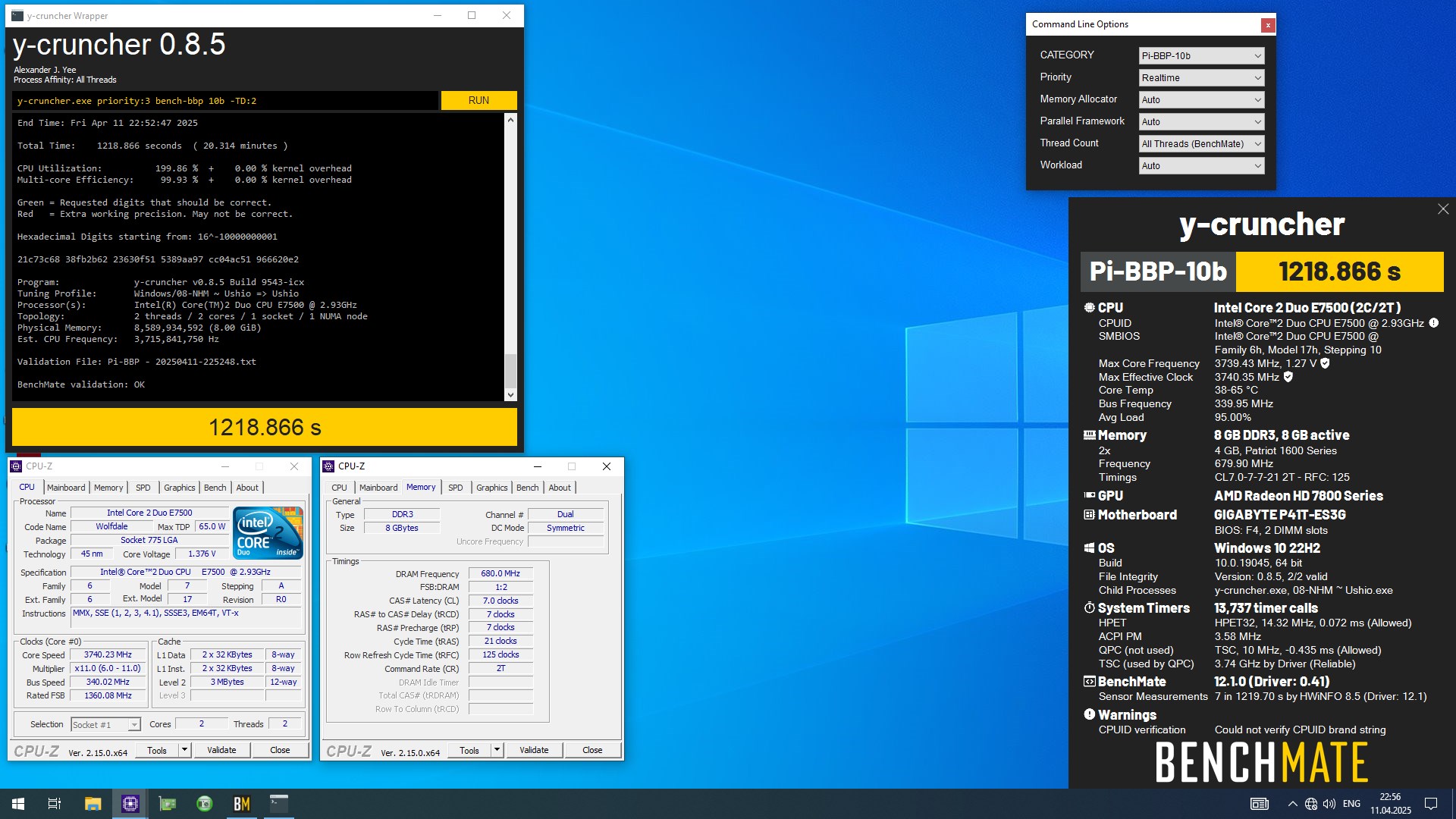Click DRAM Frequency value 680.0 MHz
Viewport: 1456px width, 819px height.
click(x=500, y=574)
